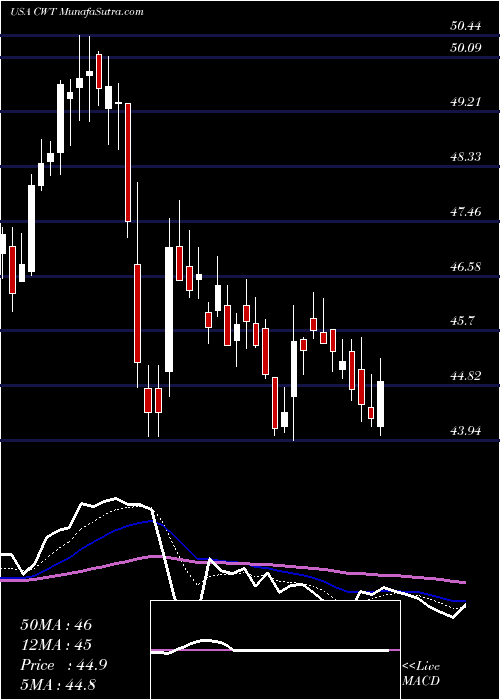Viewport: 500px width, 700px height.
Task: Click the '50MA : 46' readout
Action: (x=56, y=625)
